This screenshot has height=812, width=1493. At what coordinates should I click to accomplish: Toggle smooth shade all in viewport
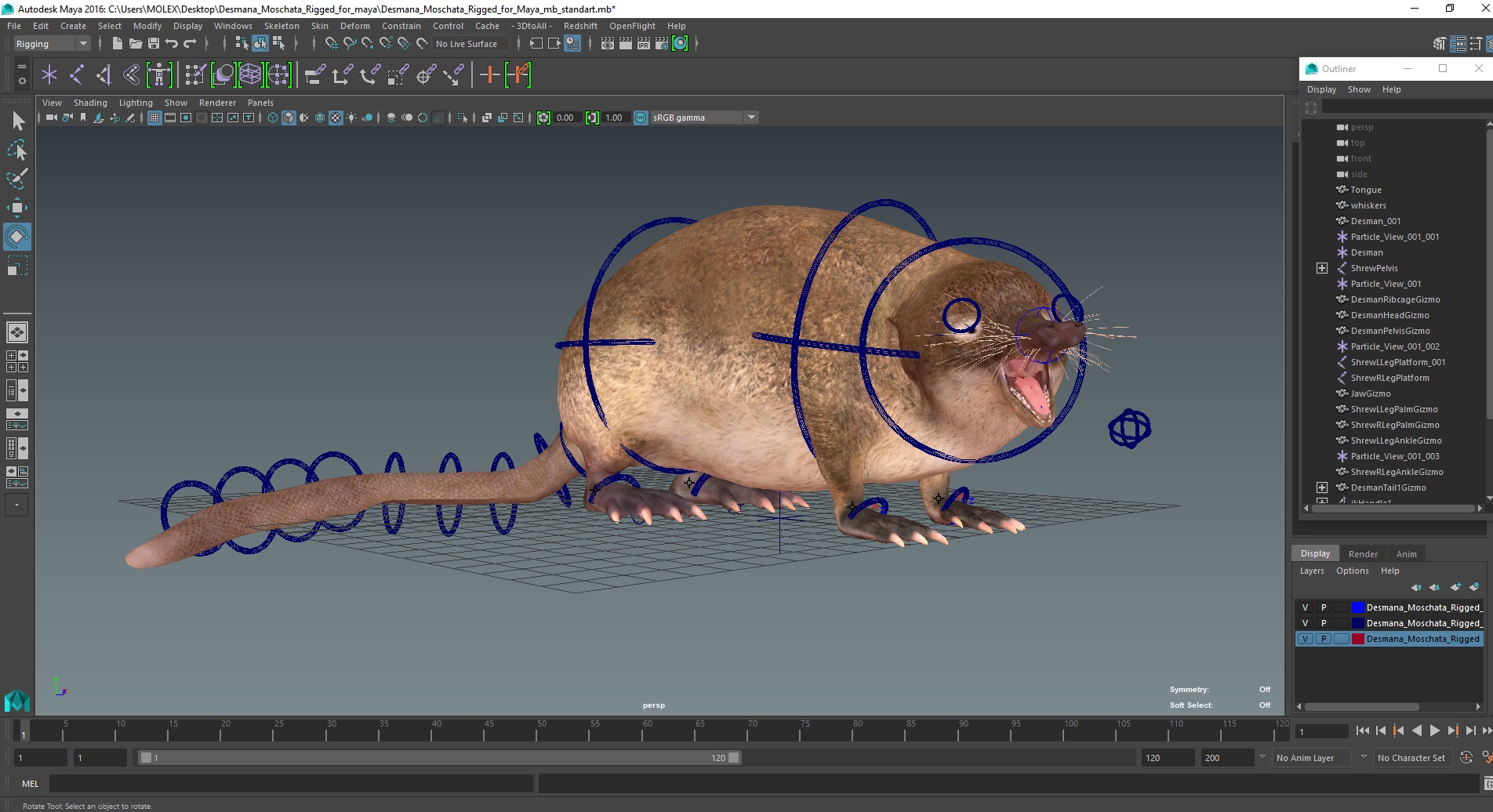click(289, 118)
